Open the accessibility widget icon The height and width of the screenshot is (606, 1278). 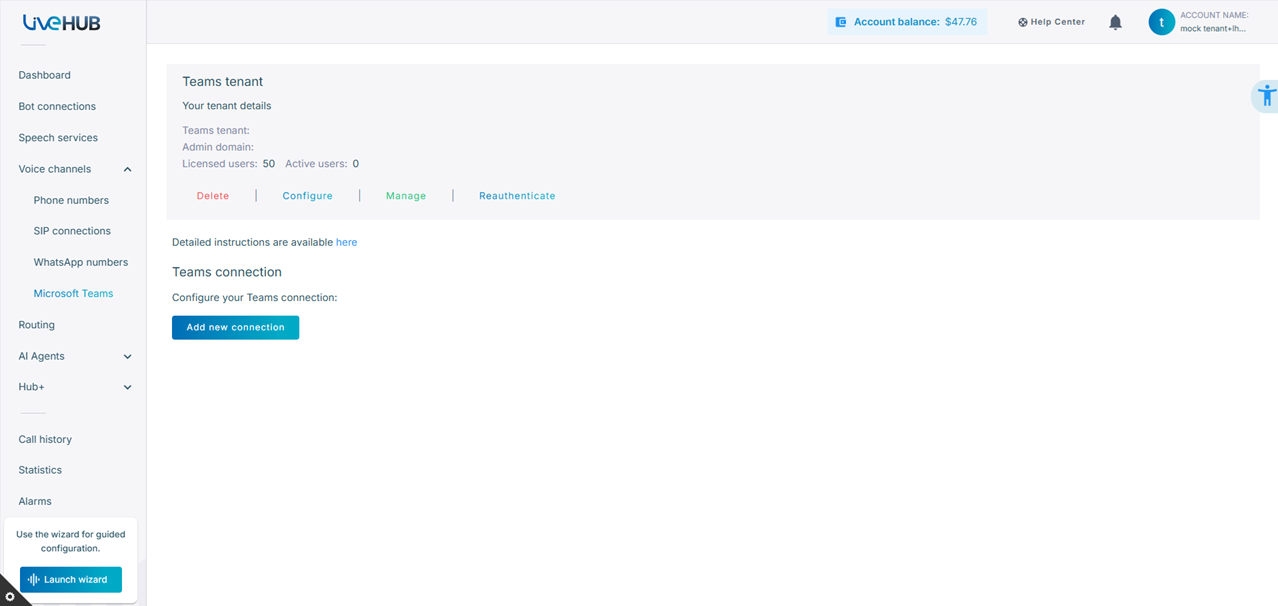pos(1266,96)
